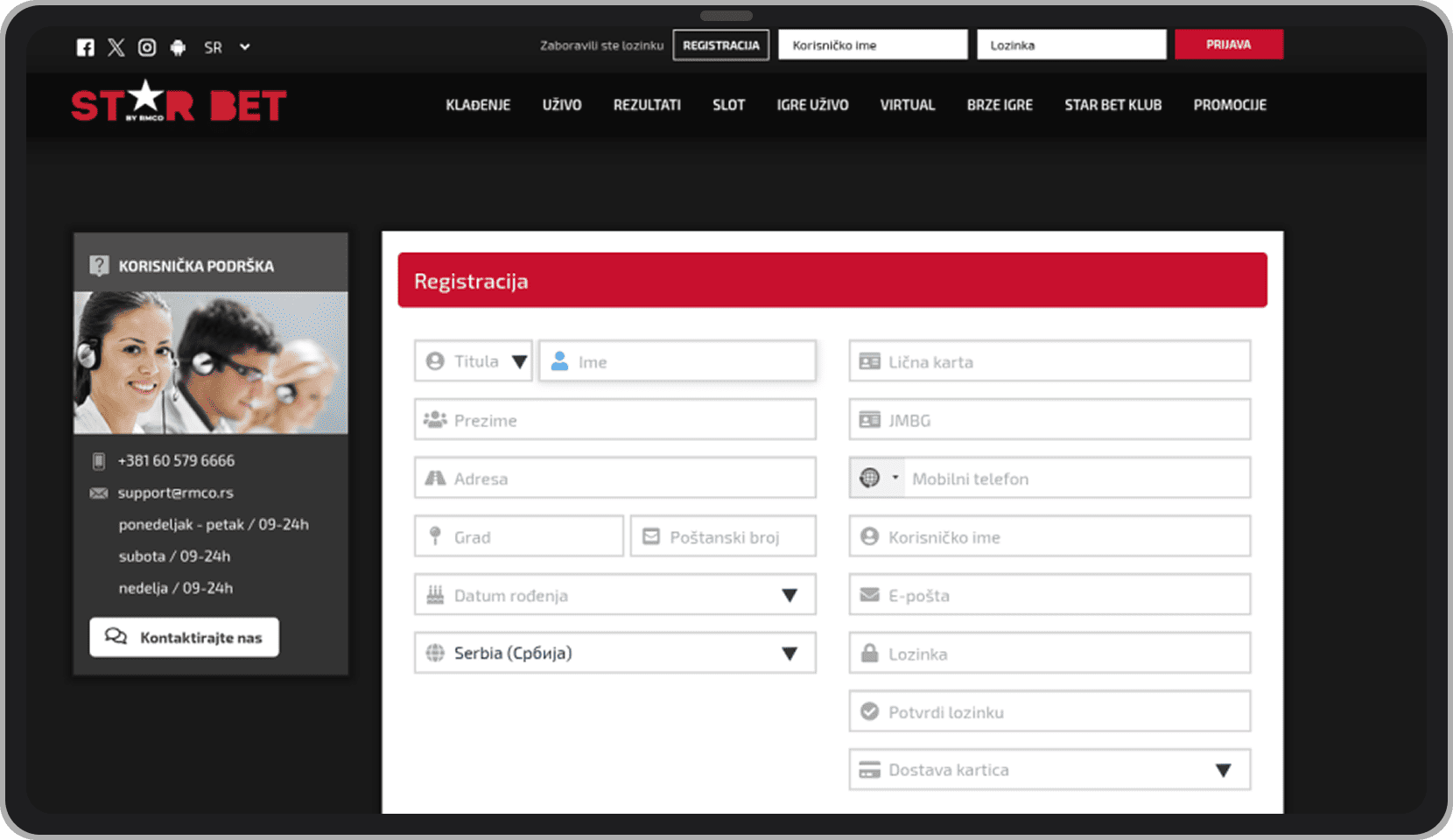Expand the SR language dropdown
The height and width of the screenshot is (840, 1453).
click(x=227, y=47)
